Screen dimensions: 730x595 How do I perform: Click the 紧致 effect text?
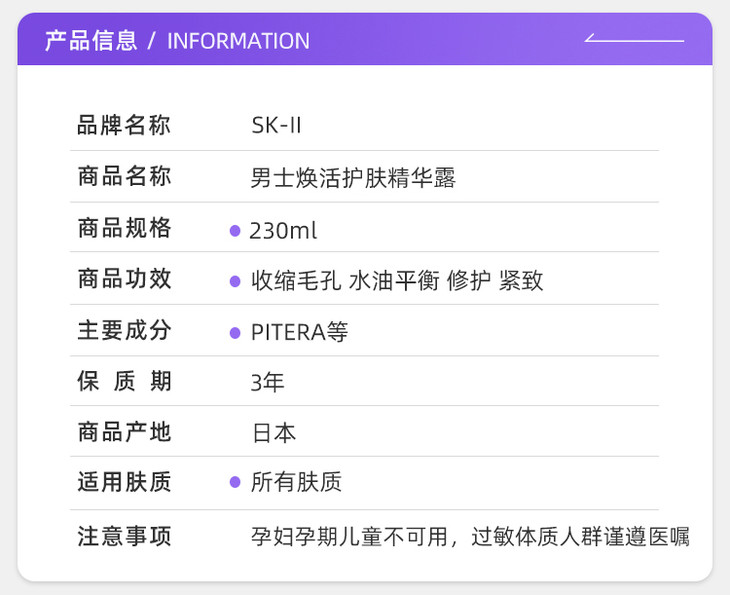click(520, 281)
